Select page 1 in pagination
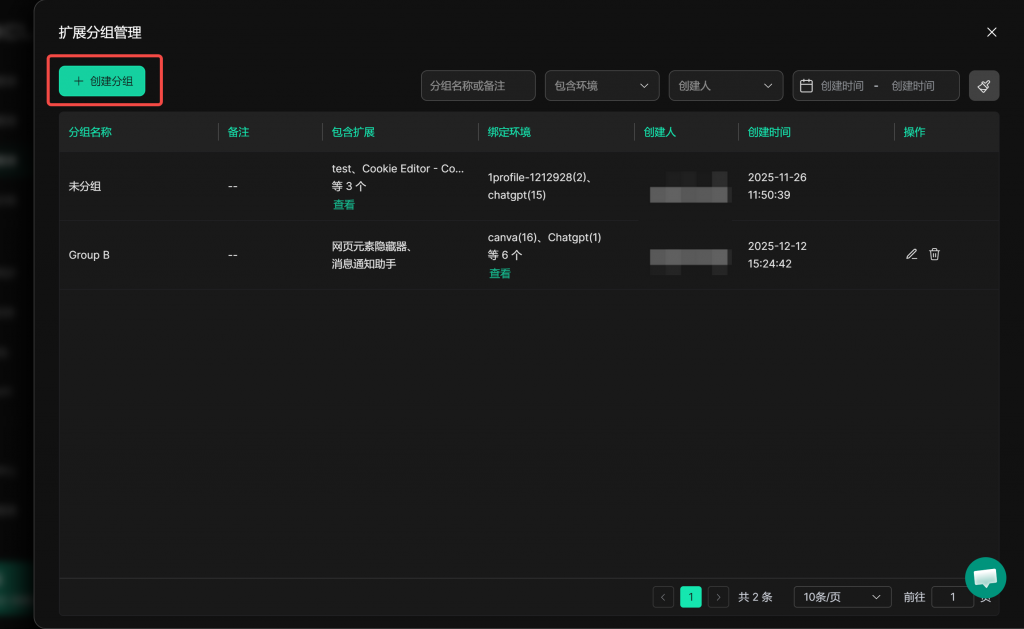 click(x=690, y=597)
